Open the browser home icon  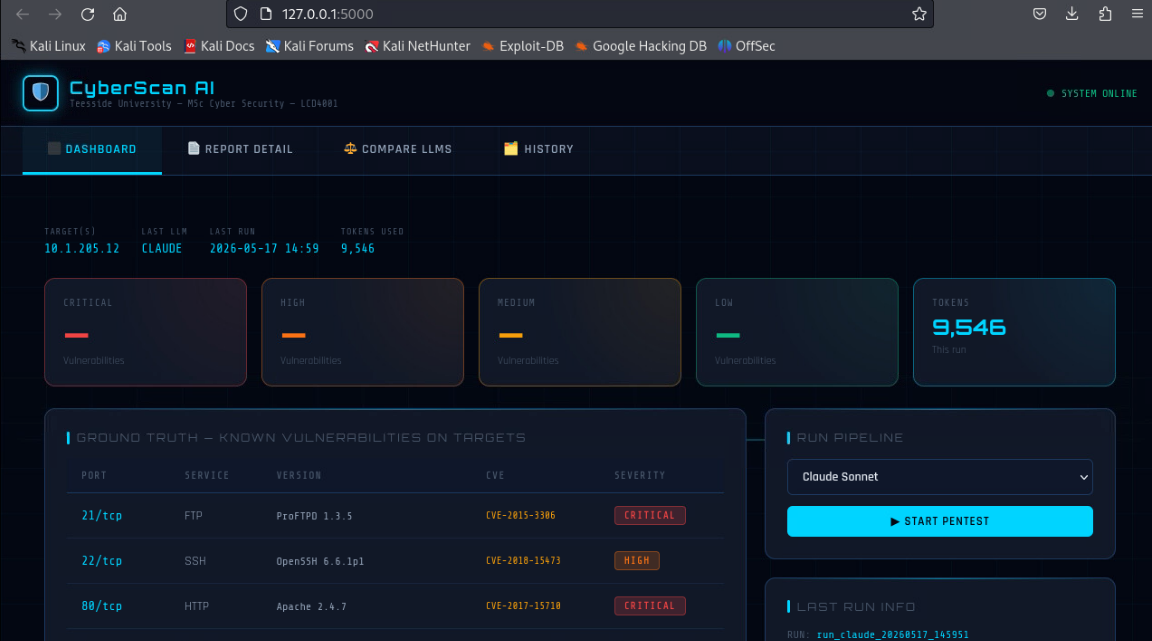click(120, 14)
